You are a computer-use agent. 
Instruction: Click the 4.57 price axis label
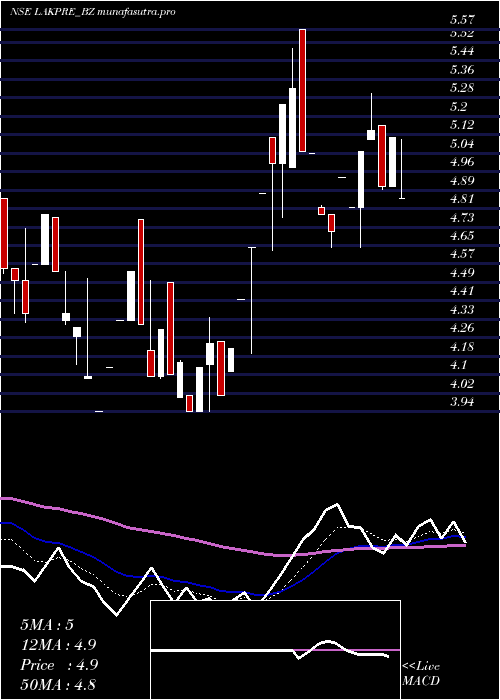462,254
